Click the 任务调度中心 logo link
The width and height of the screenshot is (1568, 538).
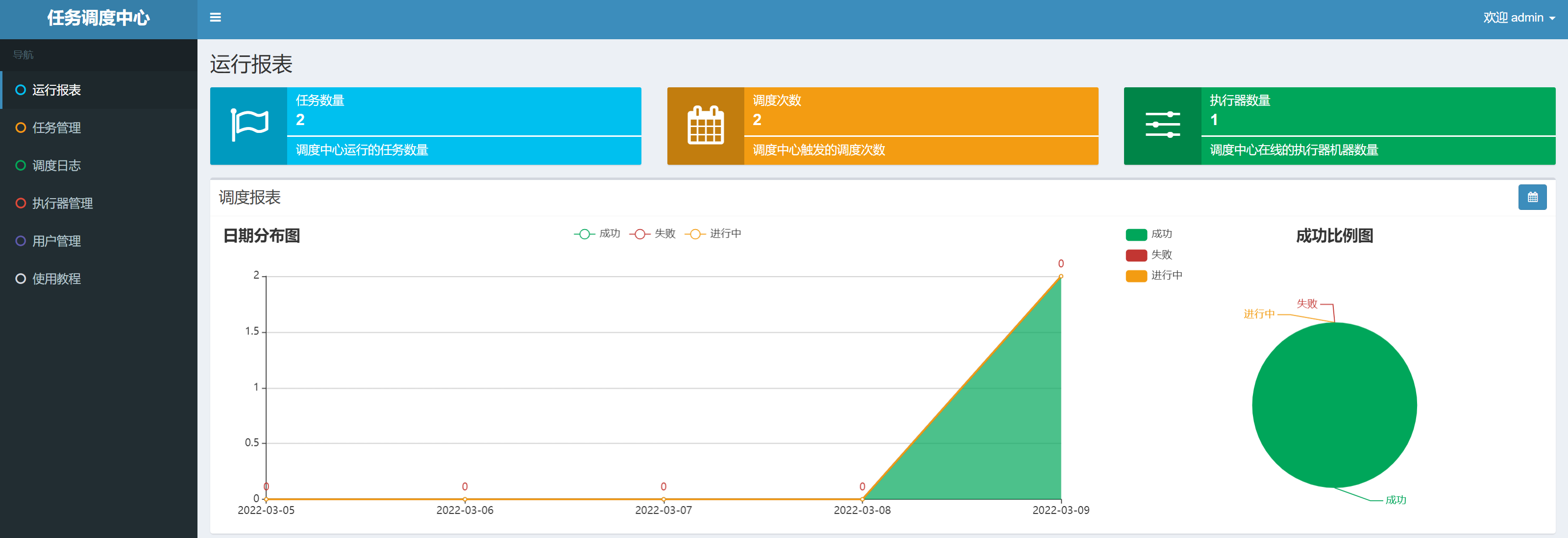(98, 18)
